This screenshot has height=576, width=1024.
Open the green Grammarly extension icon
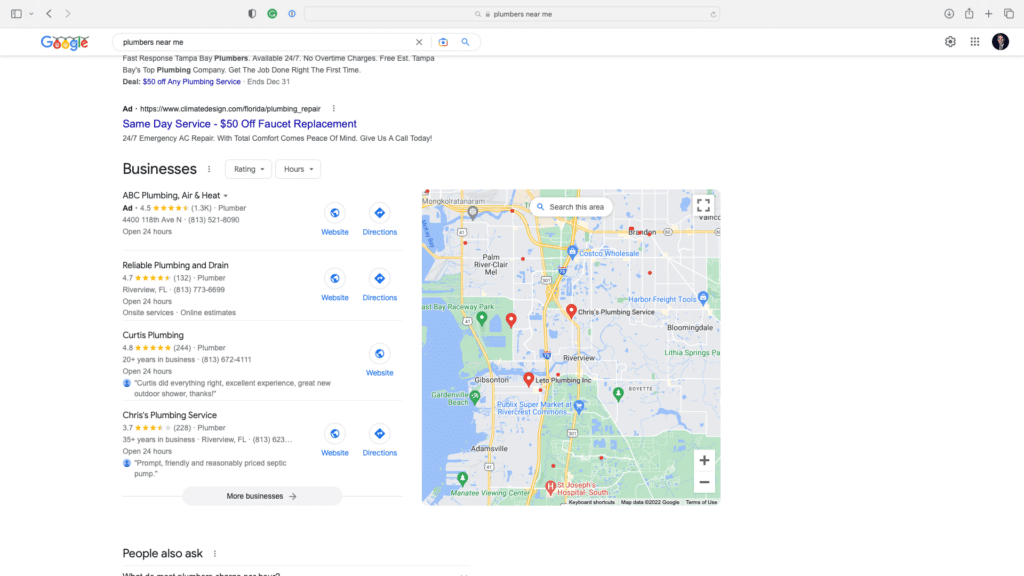coord(272,14)
